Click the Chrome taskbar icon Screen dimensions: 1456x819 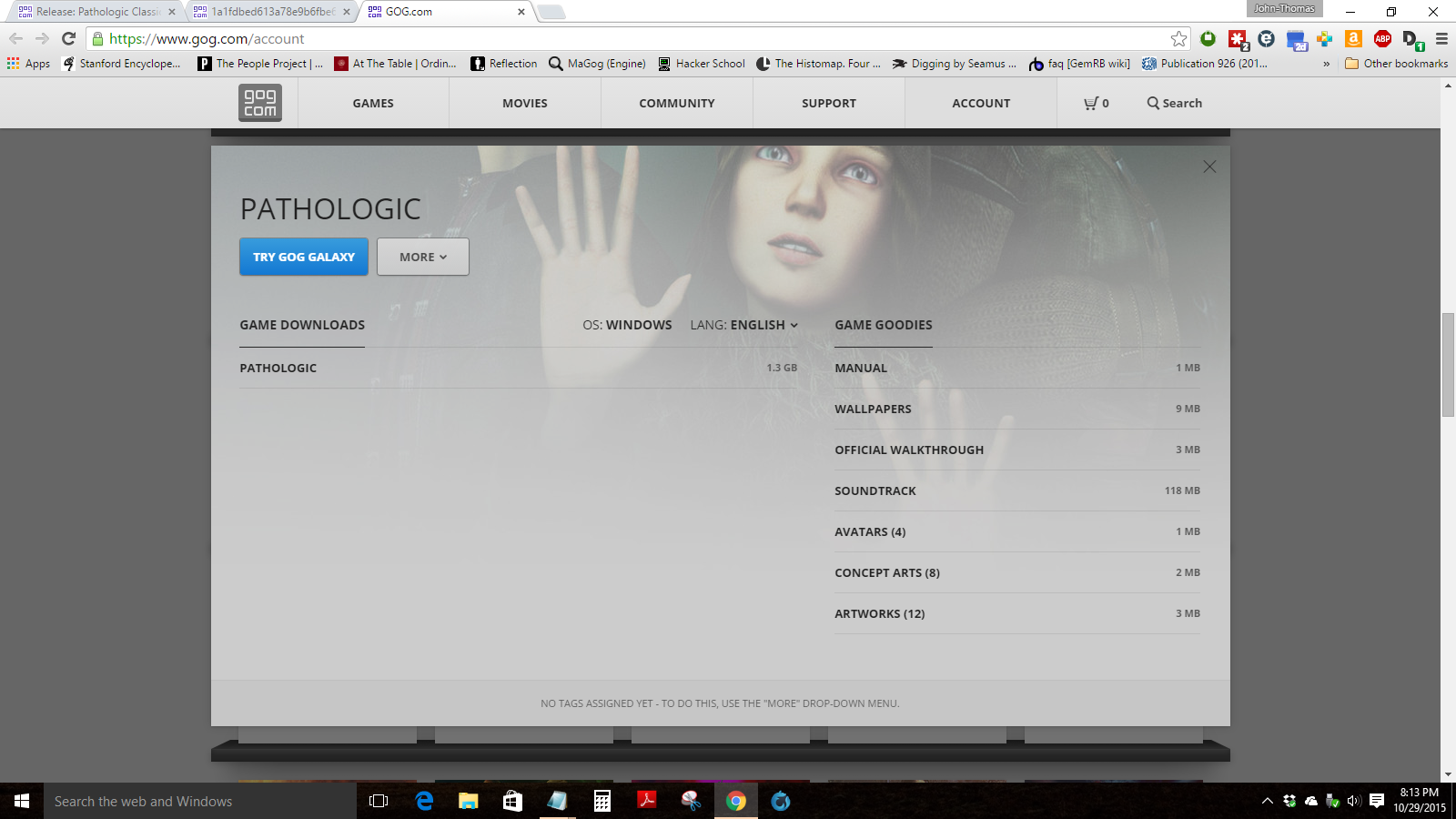(735, 801)
